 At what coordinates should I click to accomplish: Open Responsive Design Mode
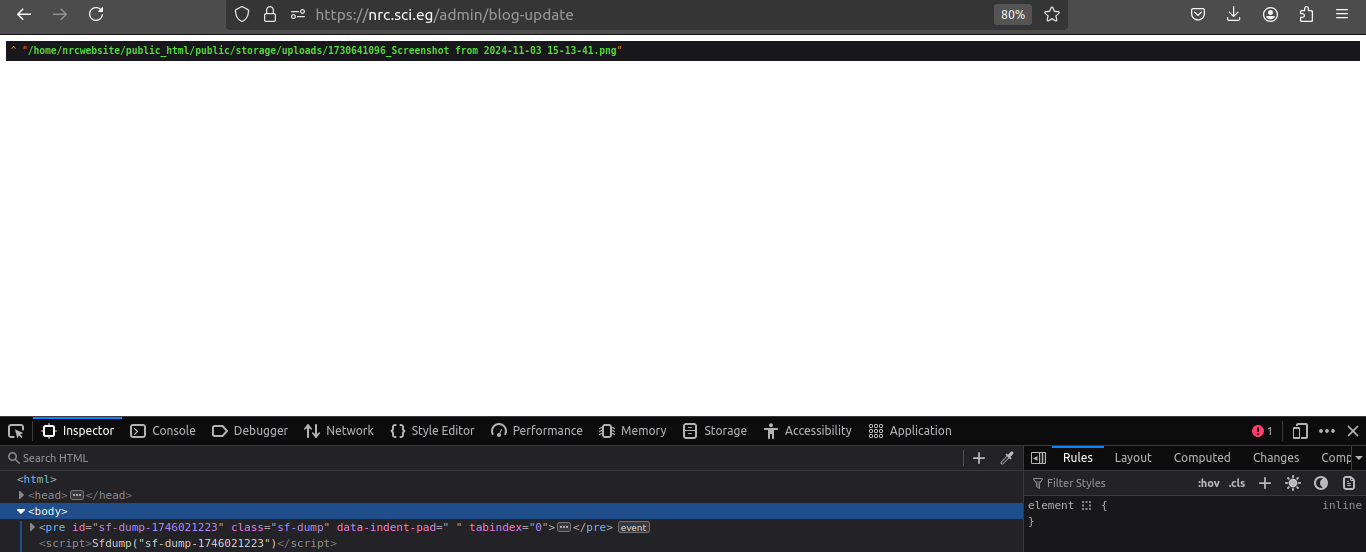coord(1300,431)
